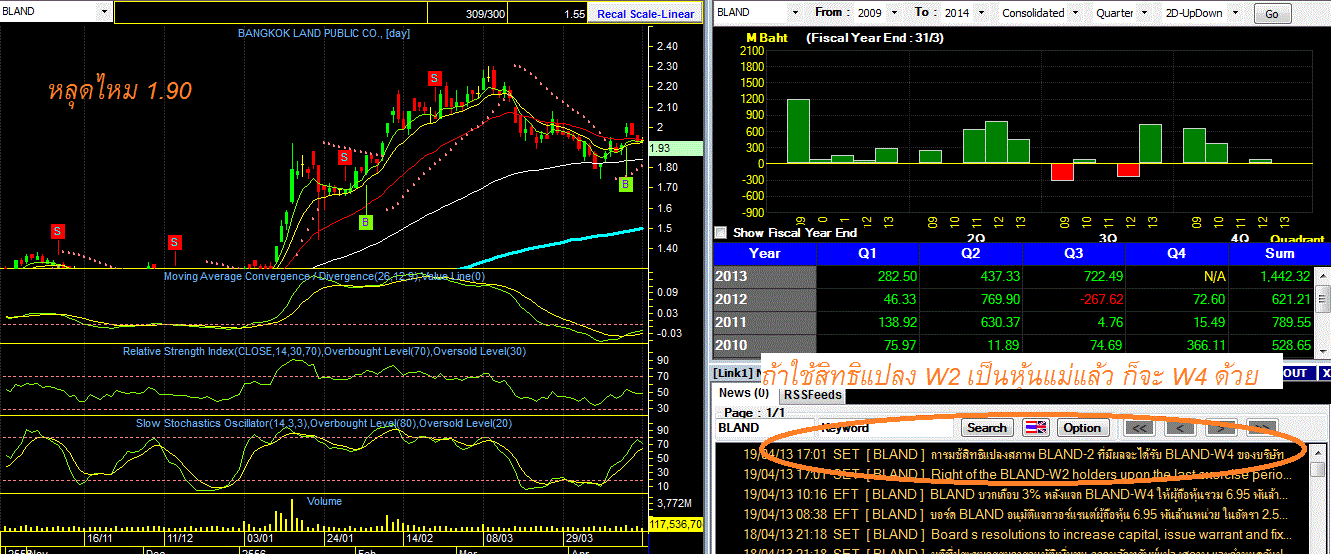Click the 722.49 cell for 2013 Q3

coord(1074,276)
